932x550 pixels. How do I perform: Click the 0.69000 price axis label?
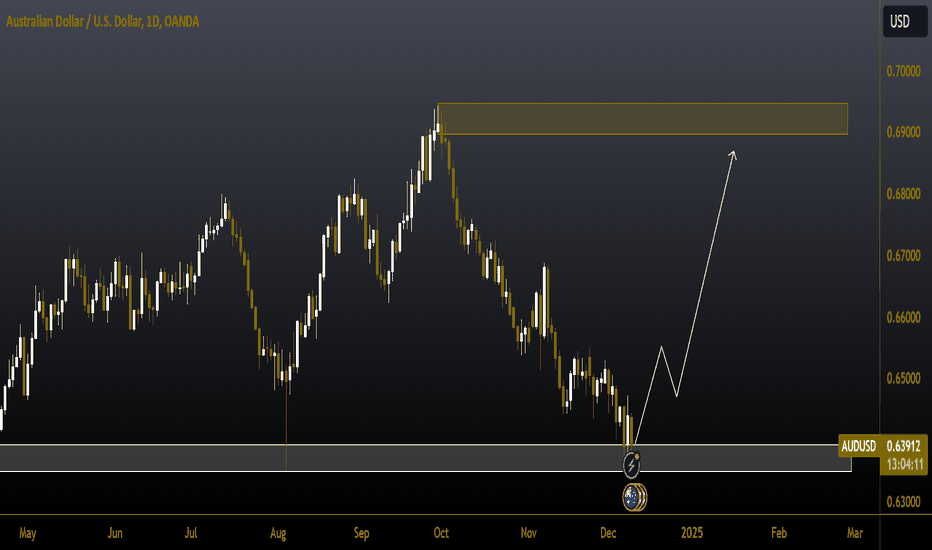coord(903,132)
